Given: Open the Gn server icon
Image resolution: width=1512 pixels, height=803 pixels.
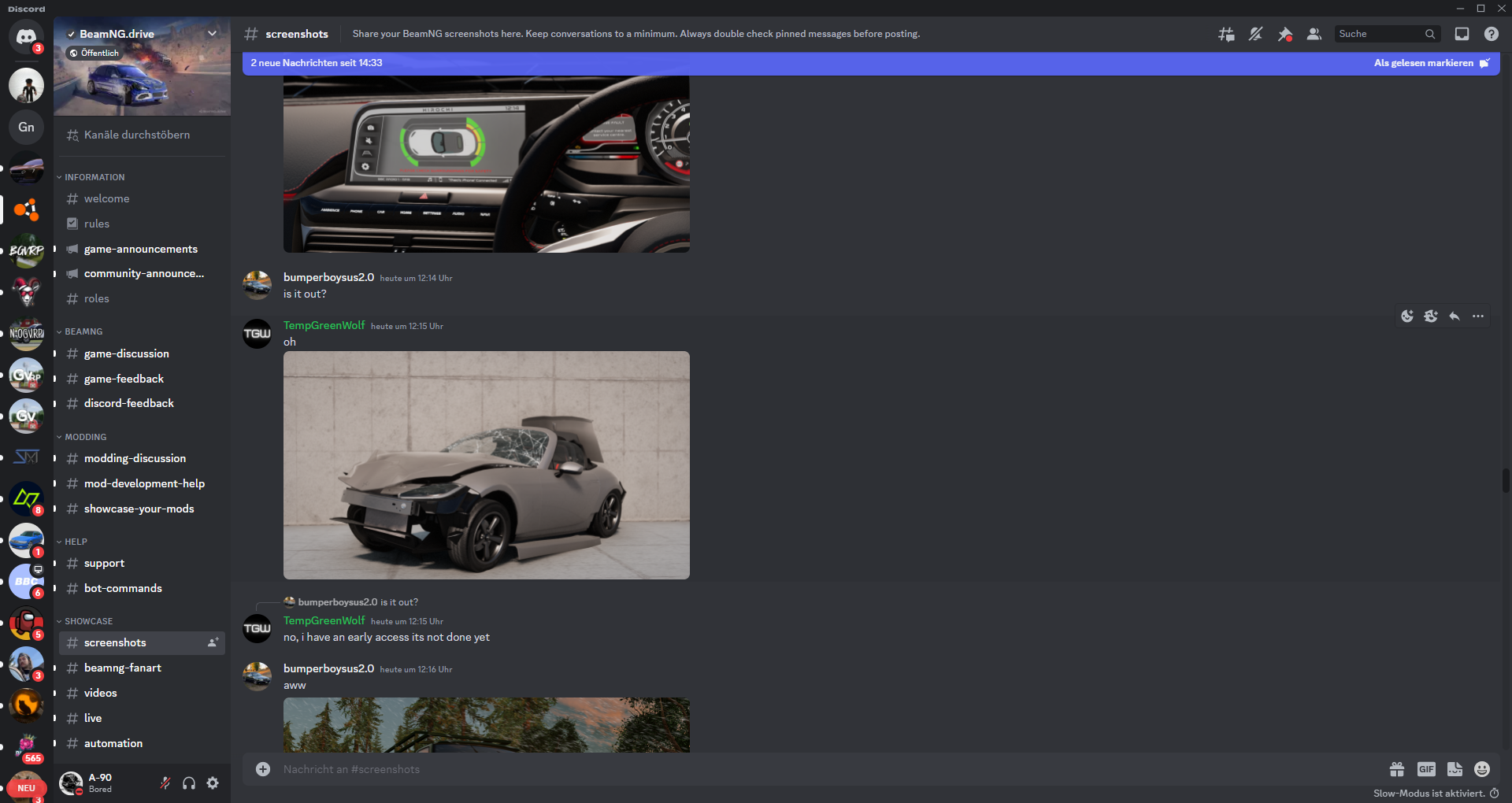Looking at the screenshot, I should pos(26,127).
